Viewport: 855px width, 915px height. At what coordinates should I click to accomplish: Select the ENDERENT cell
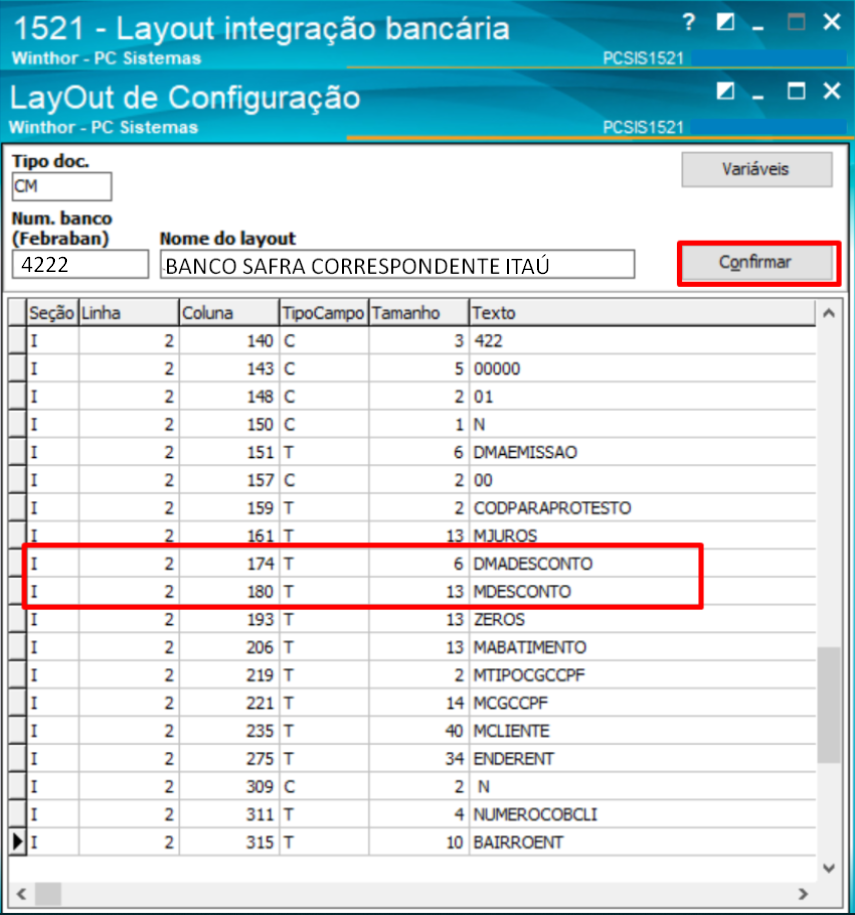click(x=642, y=759)
